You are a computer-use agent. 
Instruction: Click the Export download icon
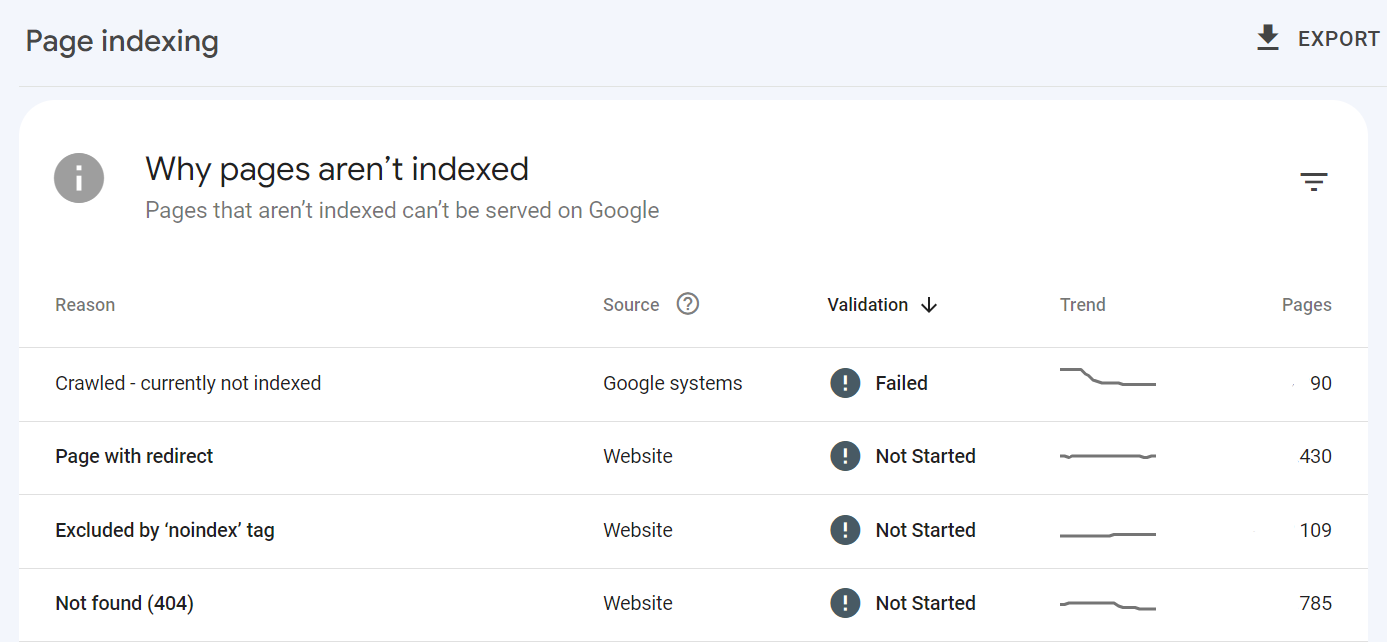1268,39
